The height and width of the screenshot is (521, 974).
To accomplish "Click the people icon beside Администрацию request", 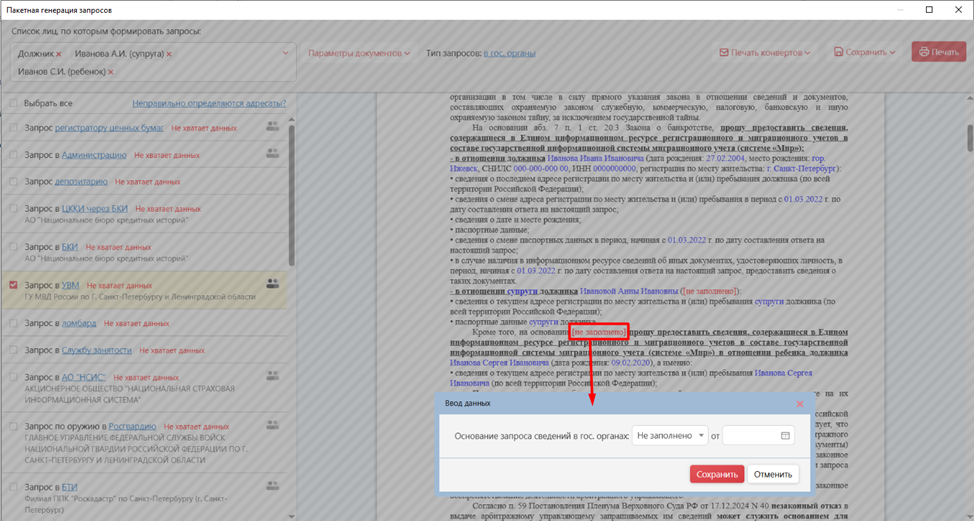I will tap(272, 154).
